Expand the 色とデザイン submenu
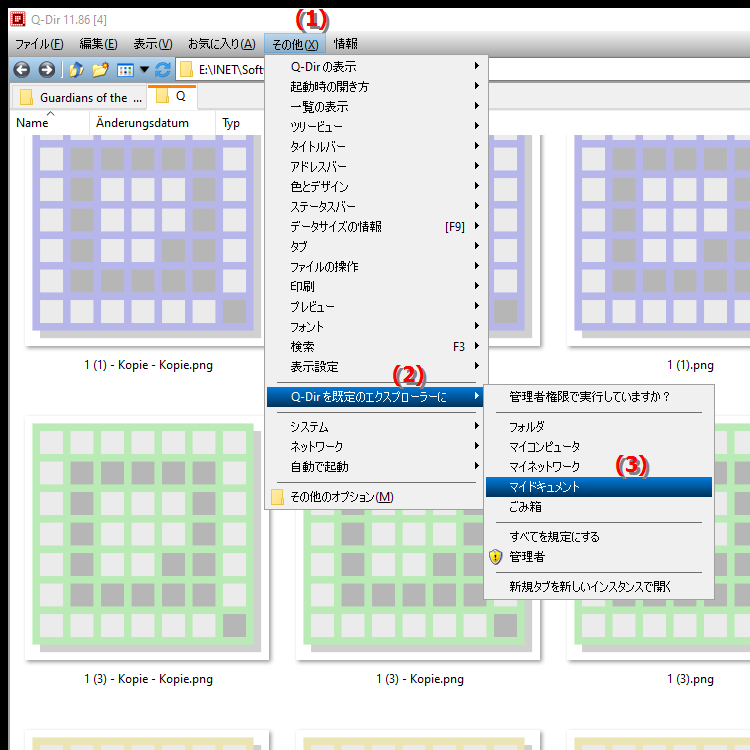 point(375,186)
